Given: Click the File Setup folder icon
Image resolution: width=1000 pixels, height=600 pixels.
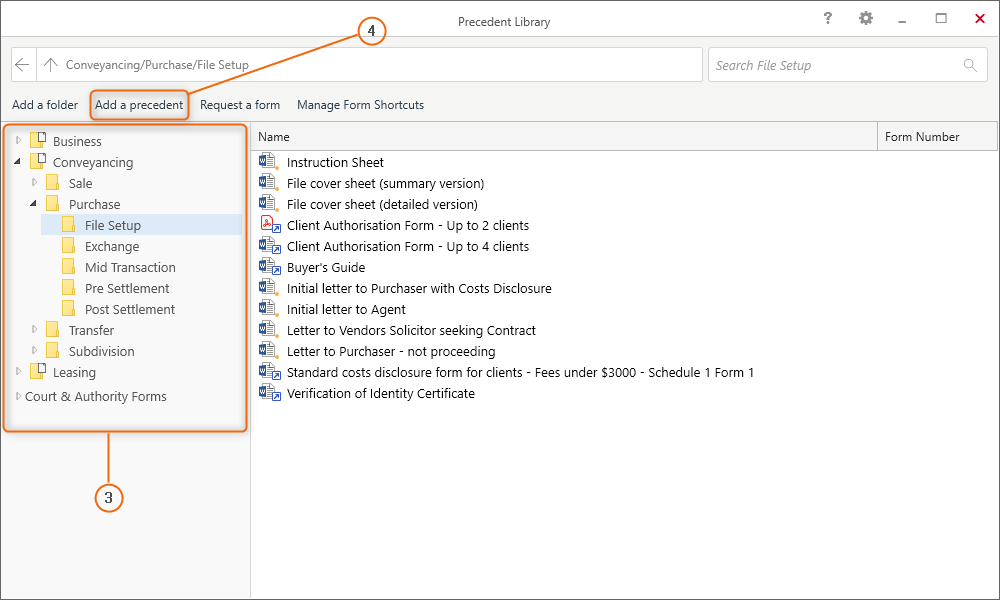Looking at the screenshot, I should tap(69, 225).
